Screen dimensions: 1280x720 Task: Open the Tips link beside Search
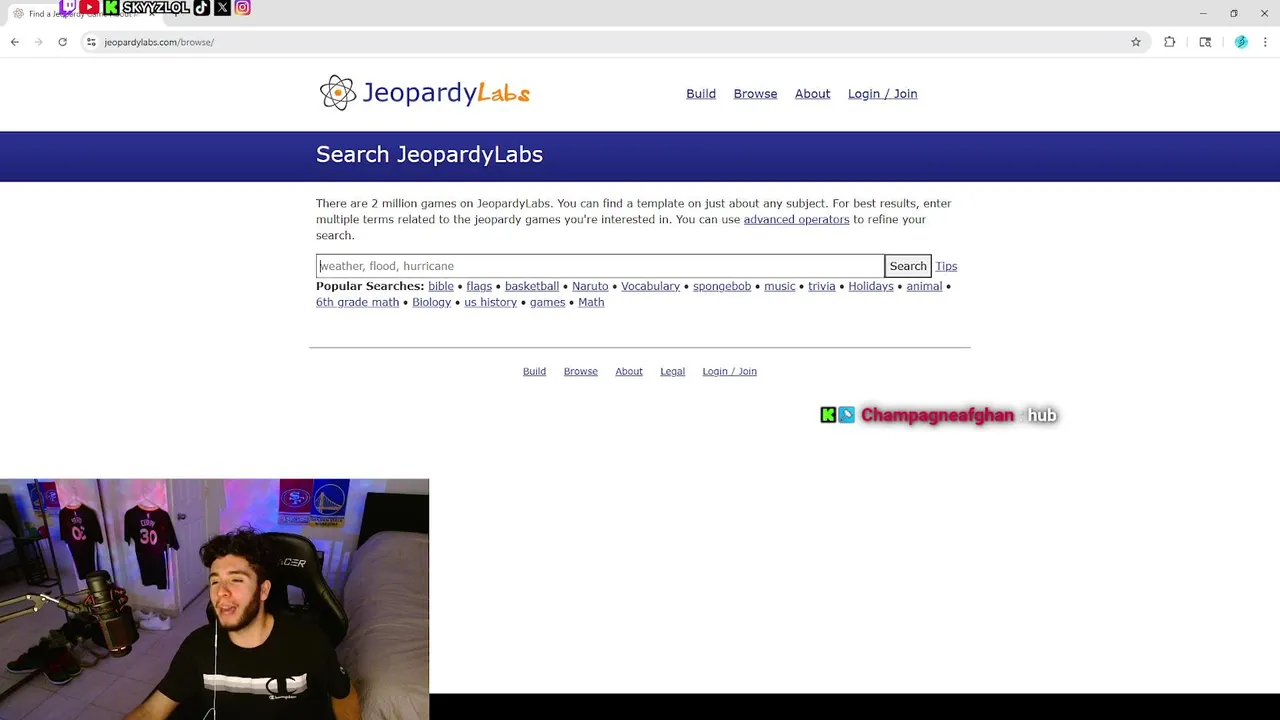(946, 266)
